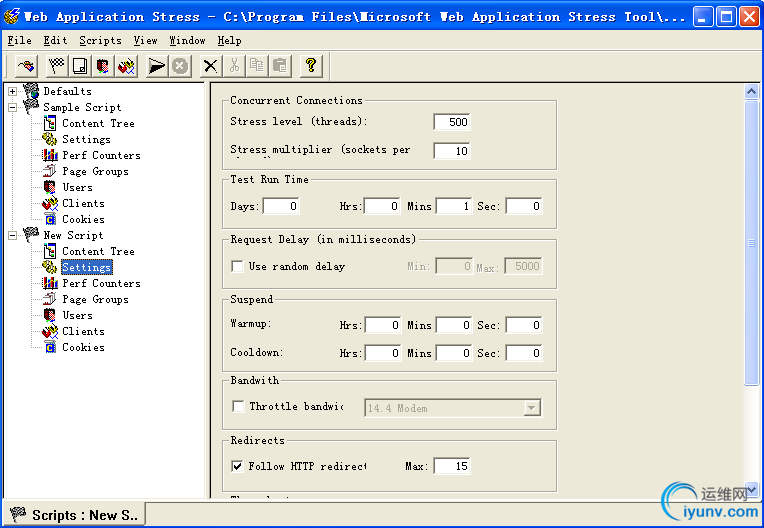Click the Delete X toolbar icon

[x=210, y=66]
